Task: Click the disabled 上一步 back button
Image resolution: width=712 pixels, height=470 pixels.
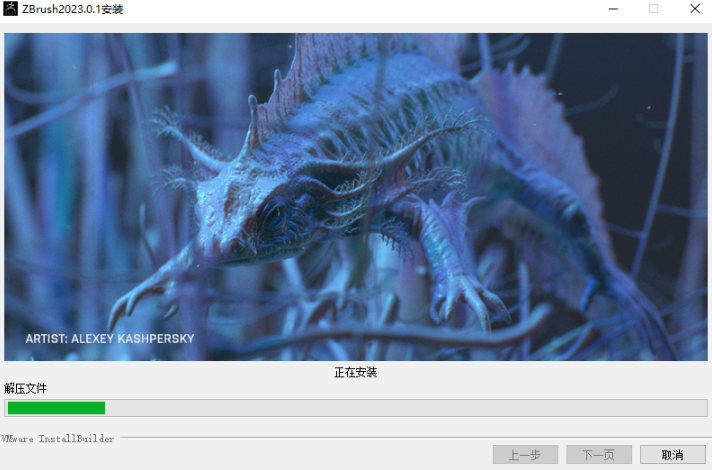Action: click(525, 455)
